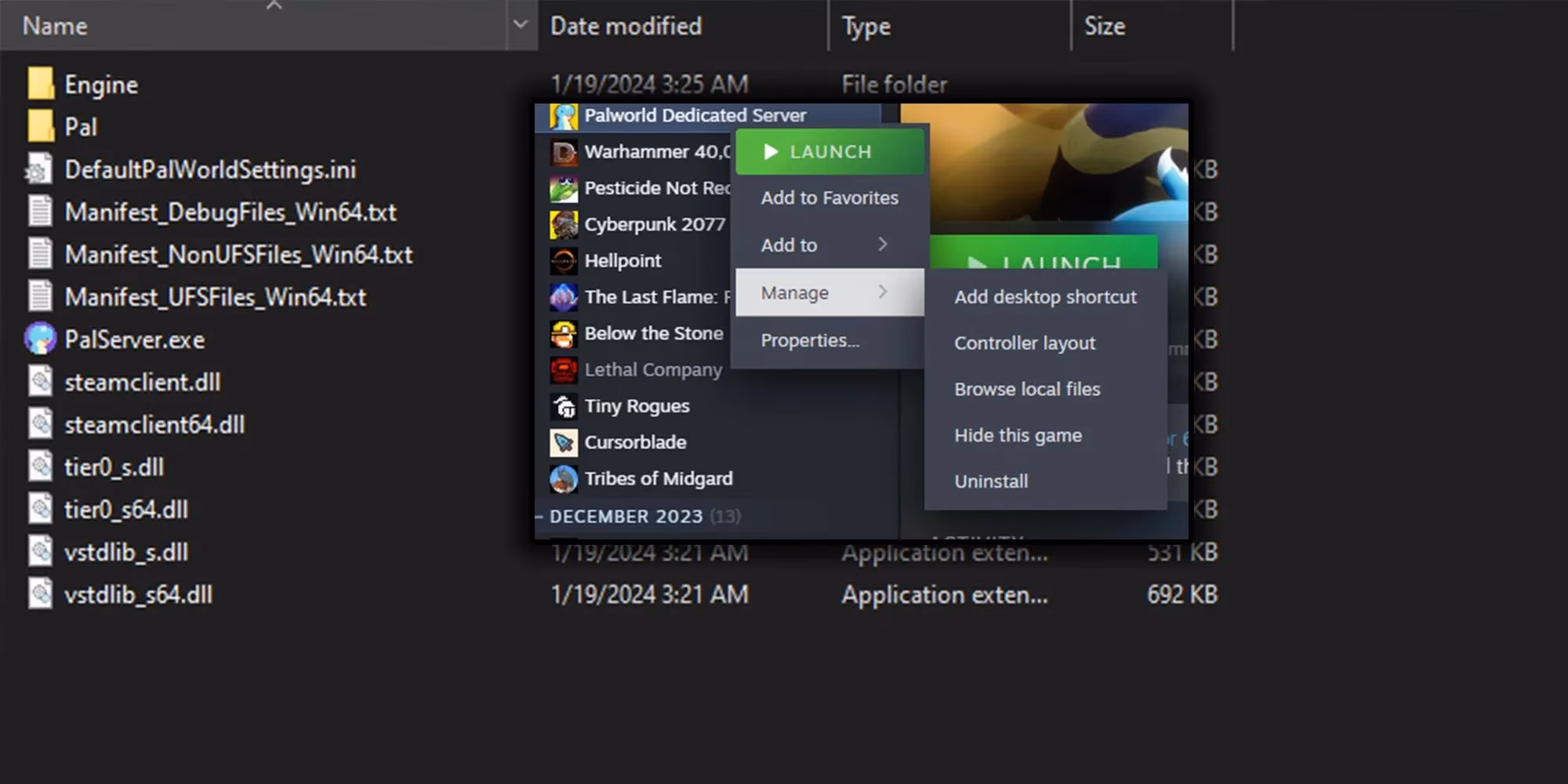Select Browse local files
The height and width of the screenshot is (784, 1568).
tap(1045, 389)
